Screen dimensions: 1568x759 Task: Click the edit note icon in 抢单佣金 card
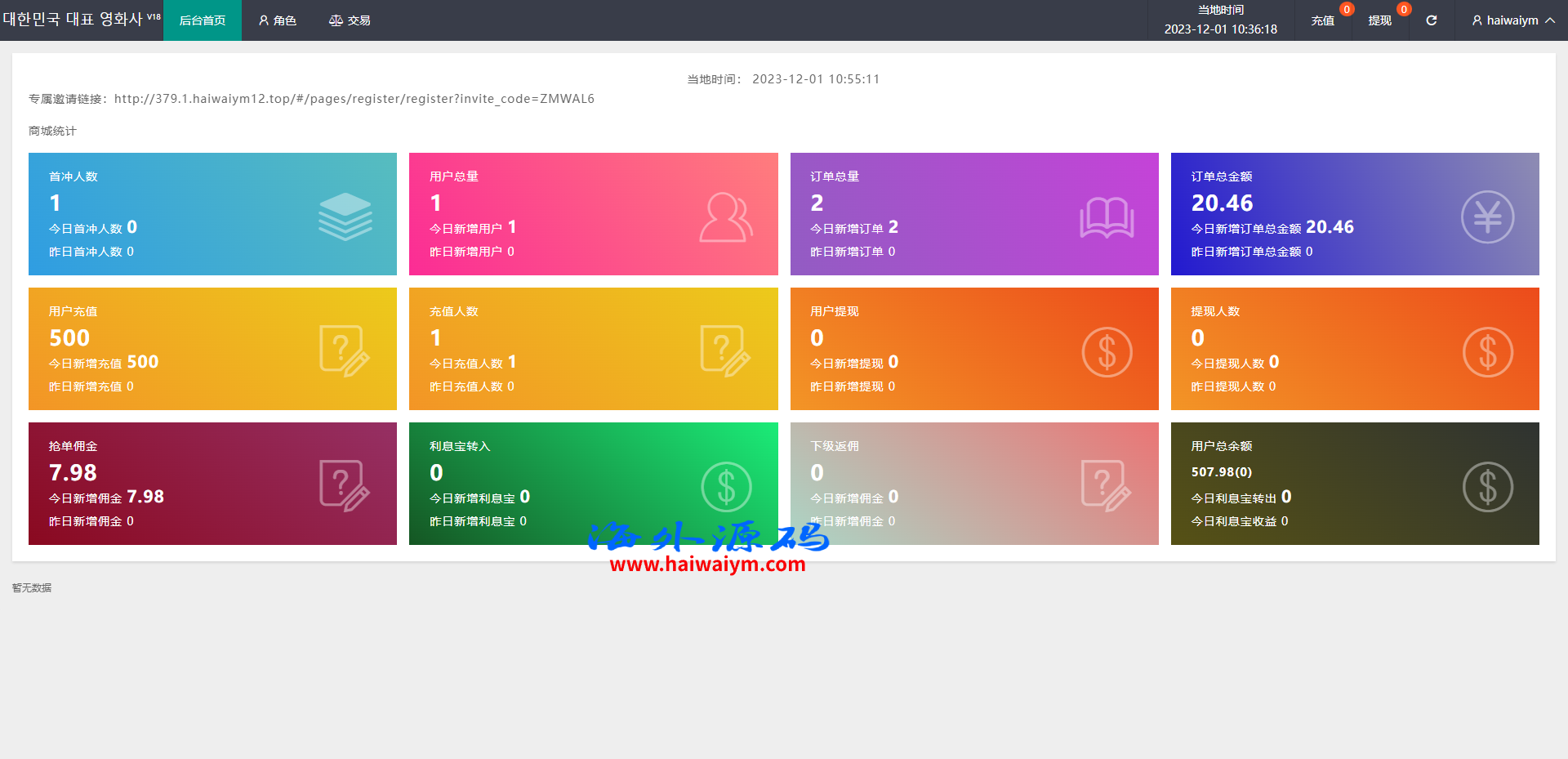coord(345,485)
